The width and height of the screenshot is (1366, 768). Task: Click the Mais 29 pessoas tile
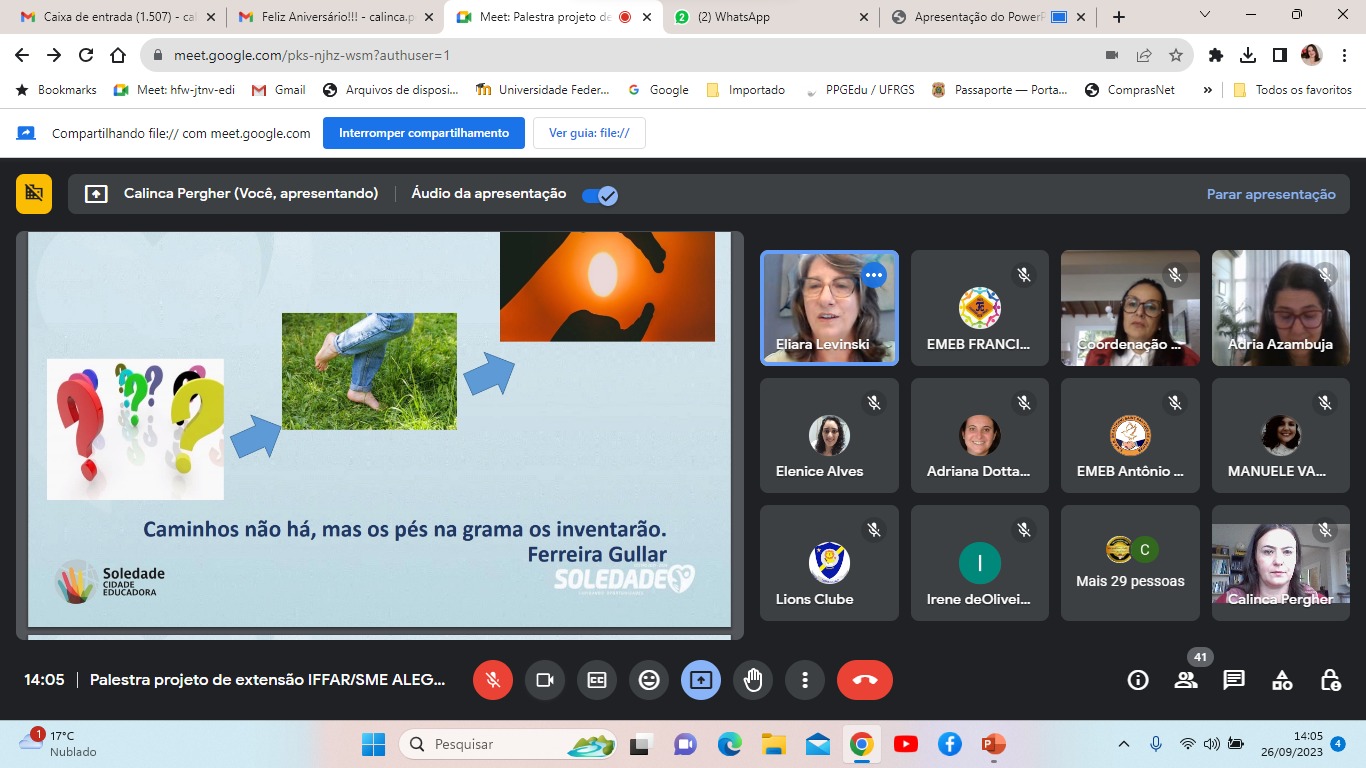pyautogui.click(x=1130, y=563)
